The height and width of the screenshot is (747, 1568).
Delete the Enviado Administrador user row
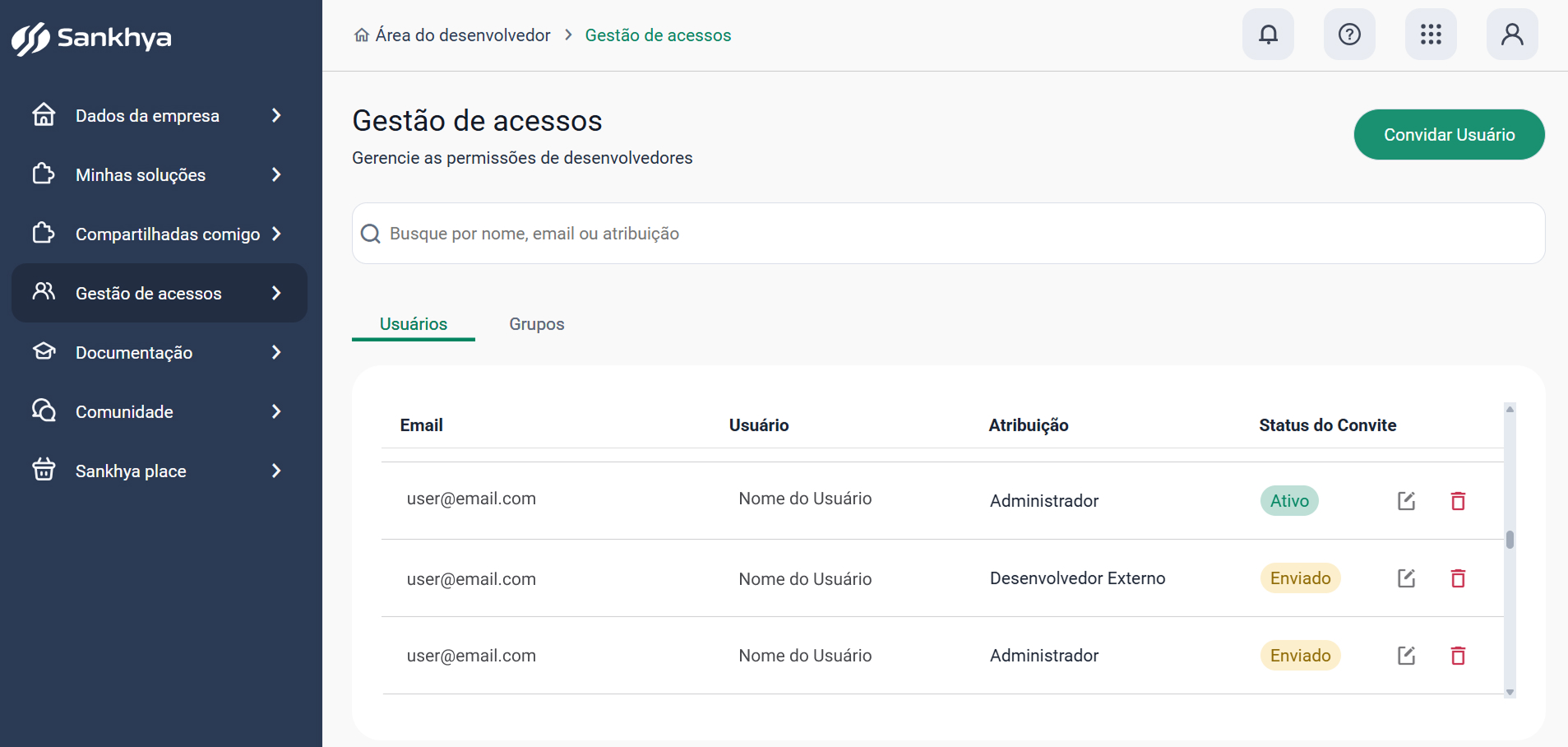point(1458,656)
